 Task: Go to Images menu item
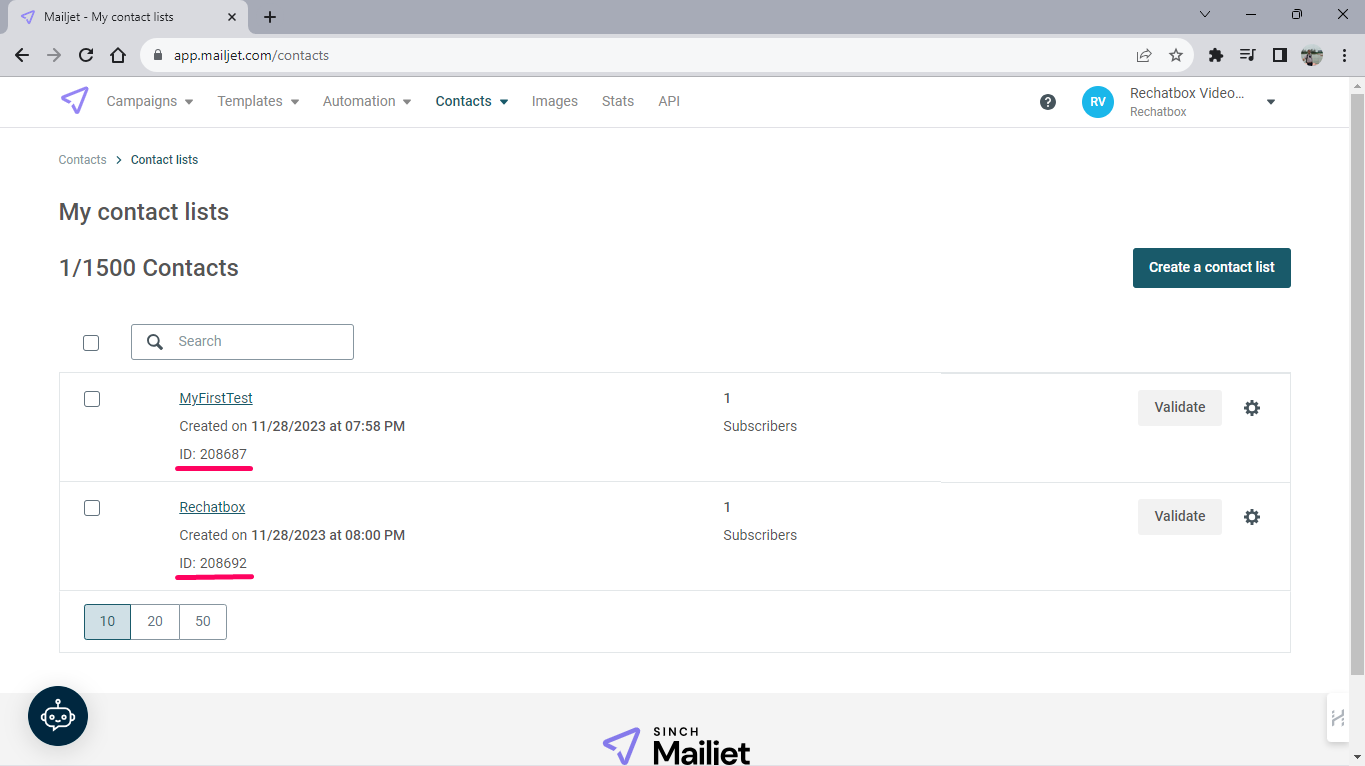point(555,101)
